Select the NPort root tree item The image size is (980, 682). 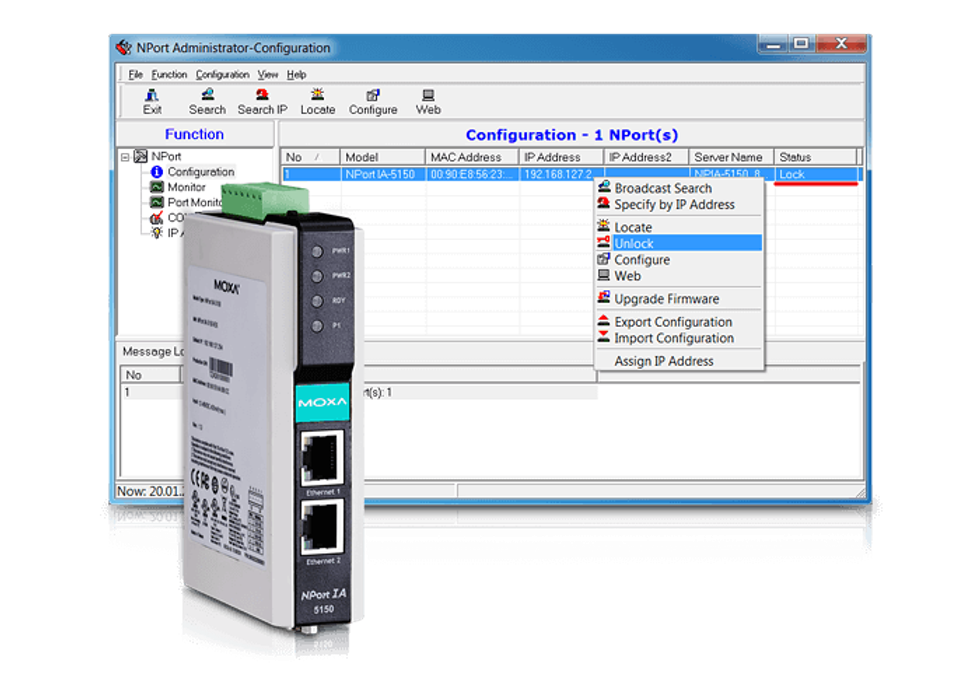pyautogui.click(x=166, y=156)
